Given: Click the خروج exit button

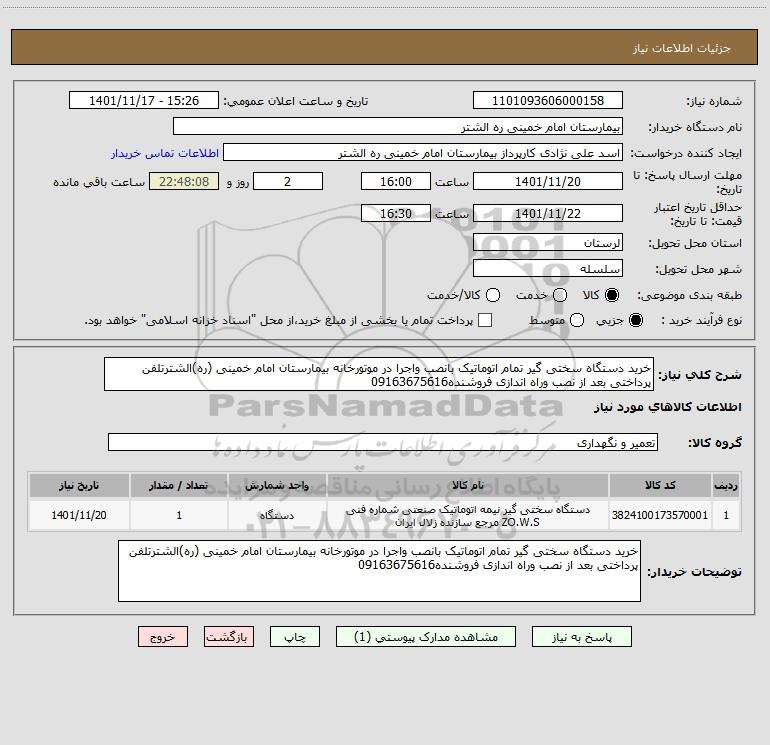Looking at the screenshot, I should coord(163,637).
